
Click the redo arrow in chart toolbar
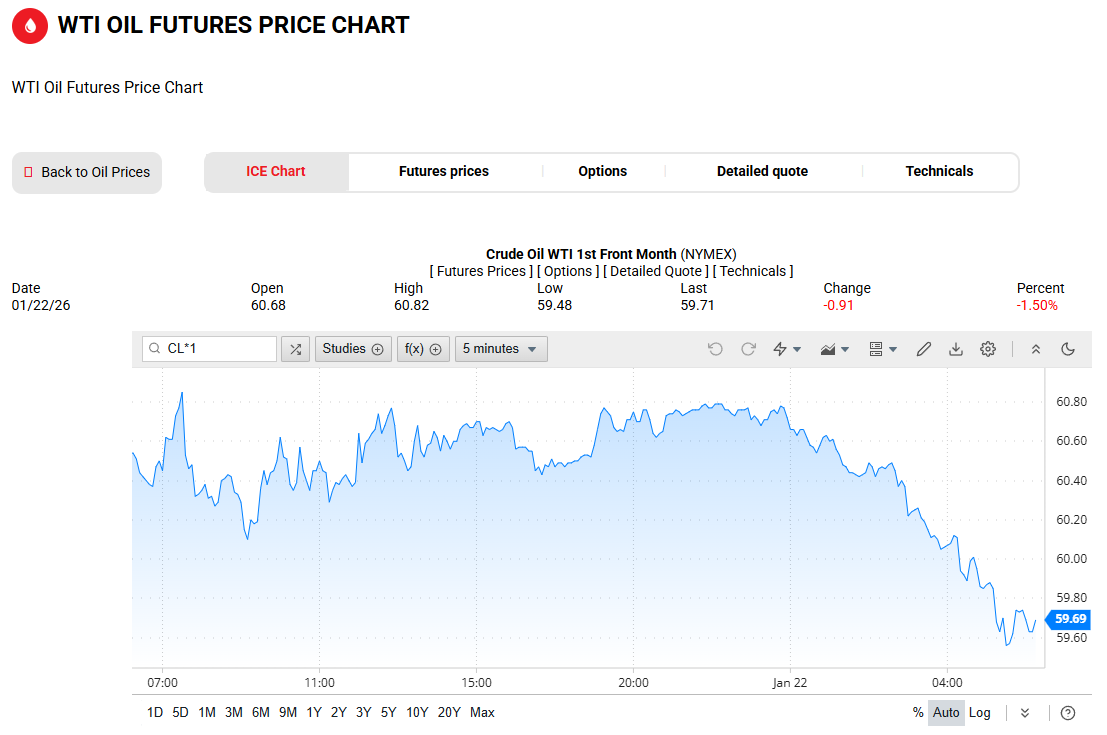[x=748, y=349]
